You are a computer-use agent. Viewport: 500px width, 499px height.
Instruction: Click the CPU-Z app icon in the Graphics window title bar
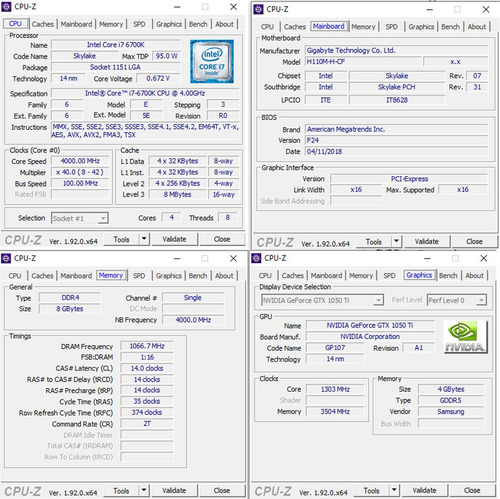(x=256, y=258)
